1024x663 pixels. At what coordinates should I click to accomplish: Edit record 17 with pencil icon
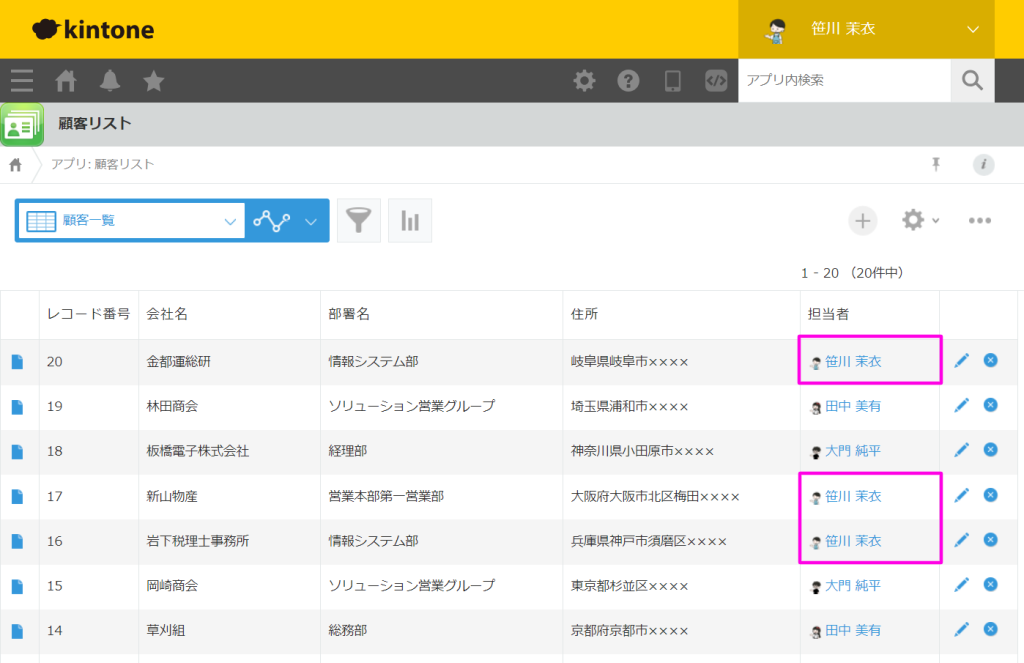(961, 495)
